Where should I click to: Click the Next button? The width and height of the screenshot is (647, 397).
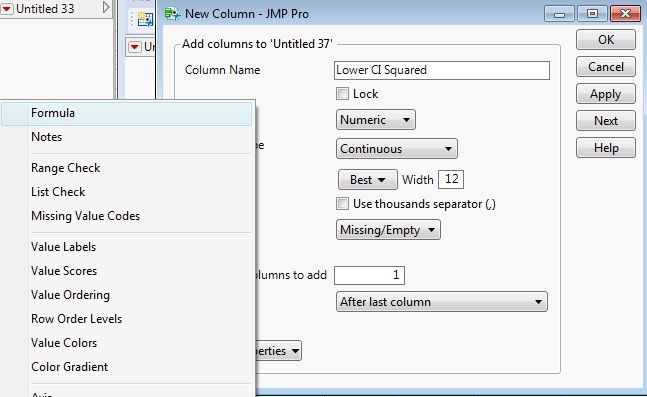tap(606, 121)
